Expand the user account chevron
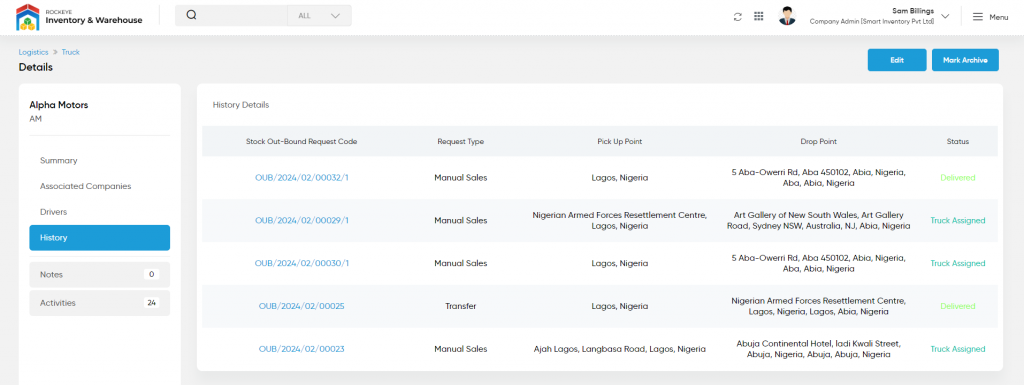The width and height of the screenshot is (1024, 385). 945,16
